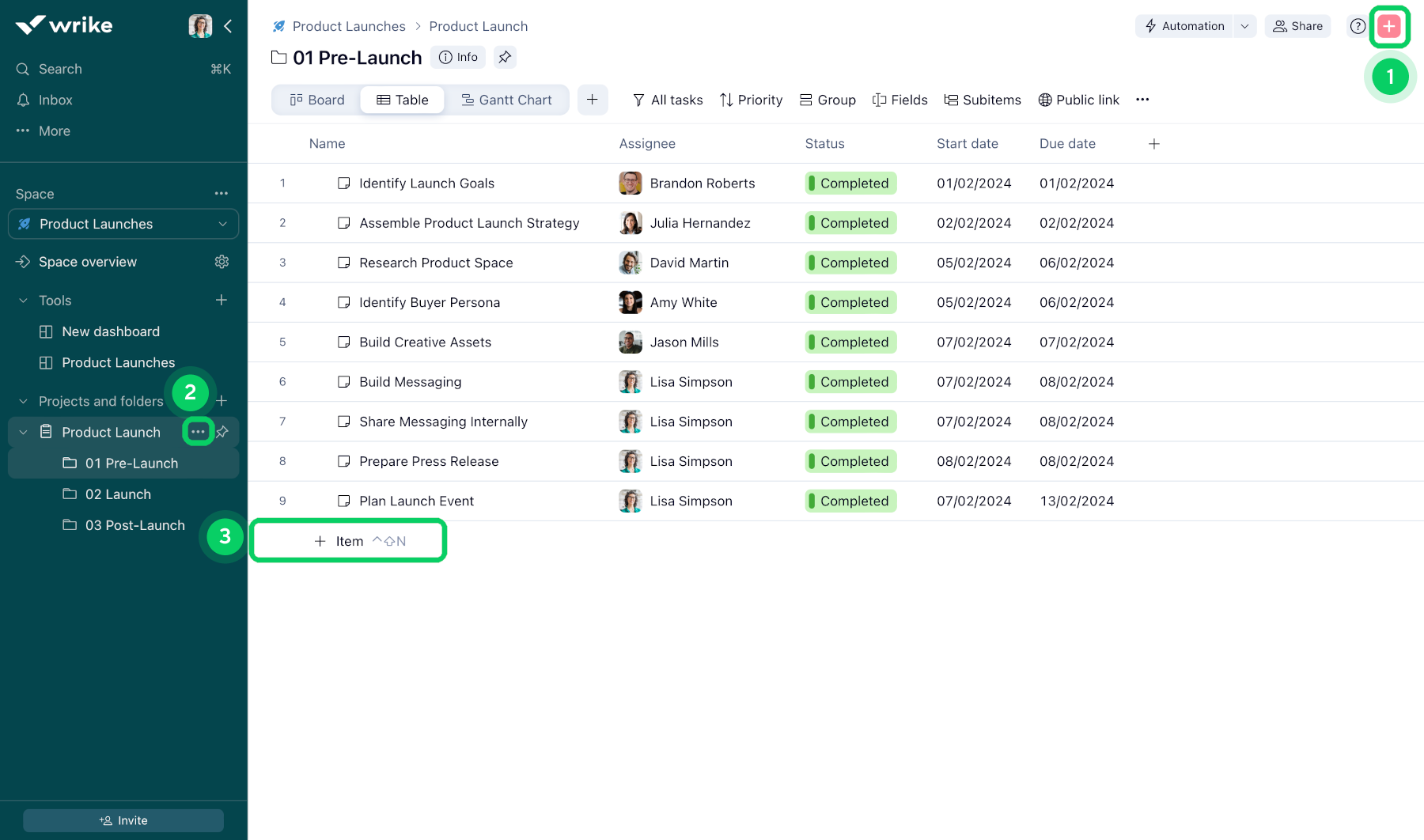Select the 02 Launch folder
The image size is (1424, 840).
118,494
